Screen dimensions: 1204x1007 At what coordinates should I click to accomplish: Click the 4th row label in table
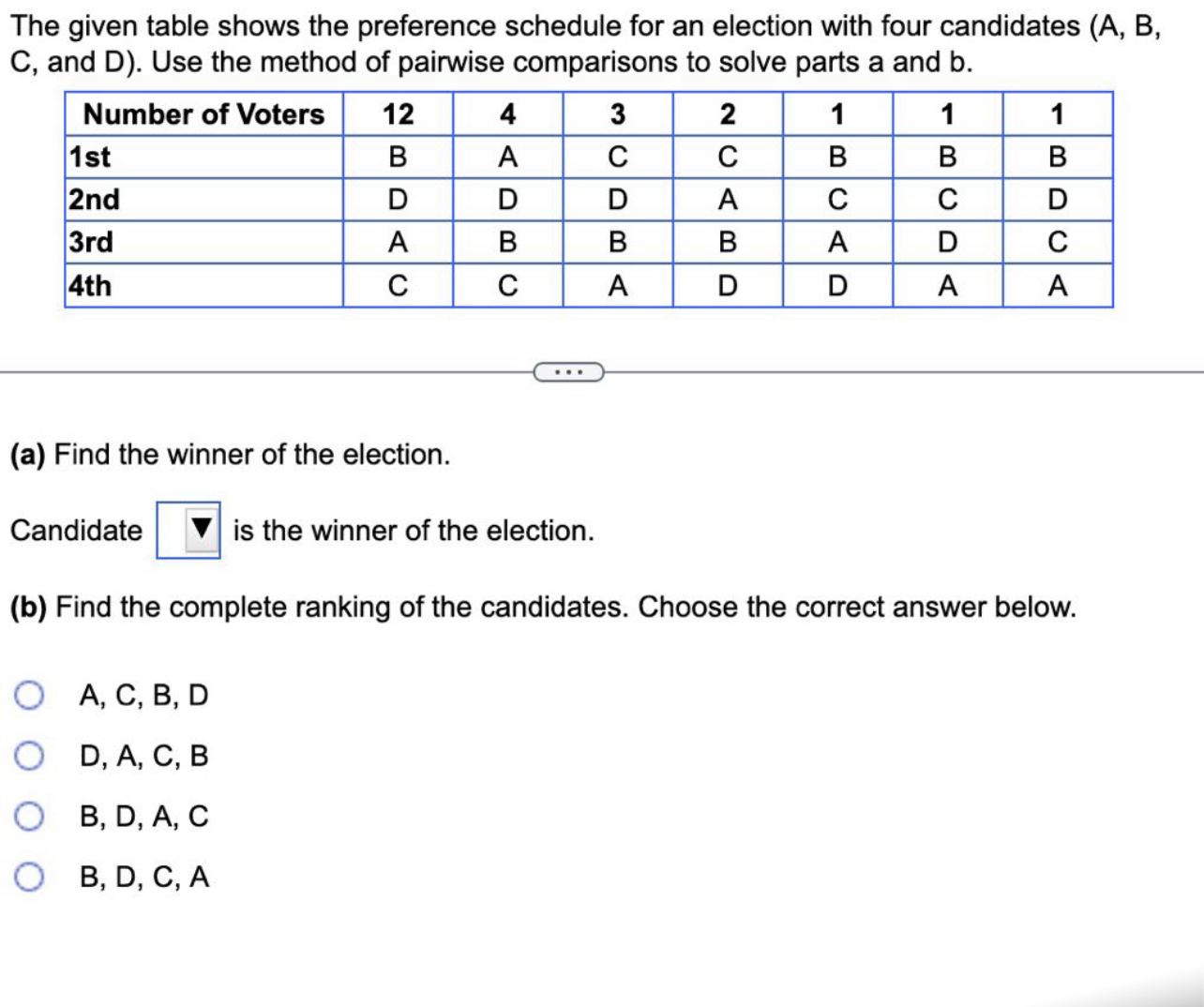pyautogui.click(x=89, y=284)
